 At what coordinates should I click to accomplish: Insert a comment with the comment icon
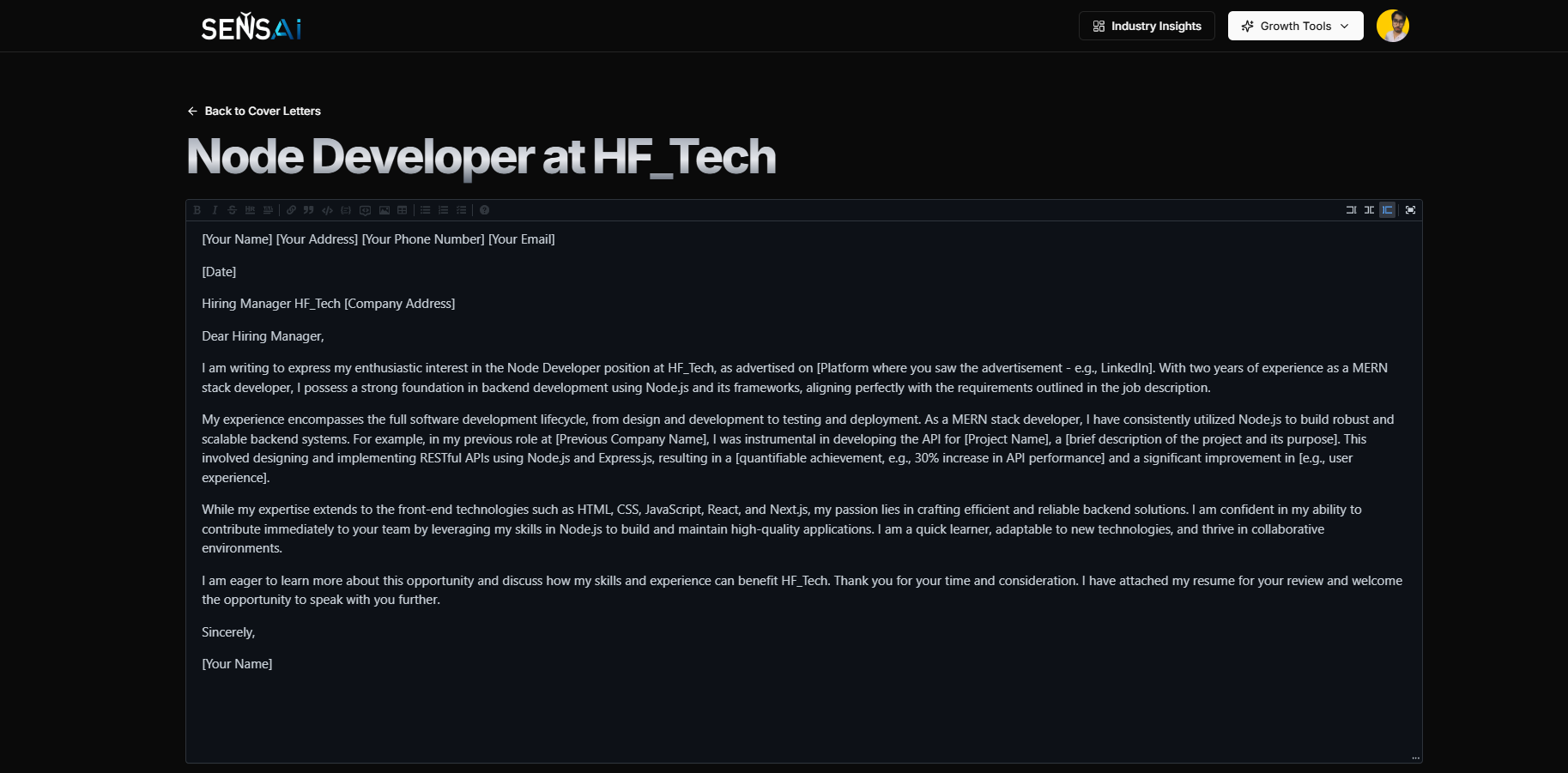point(365,210)
